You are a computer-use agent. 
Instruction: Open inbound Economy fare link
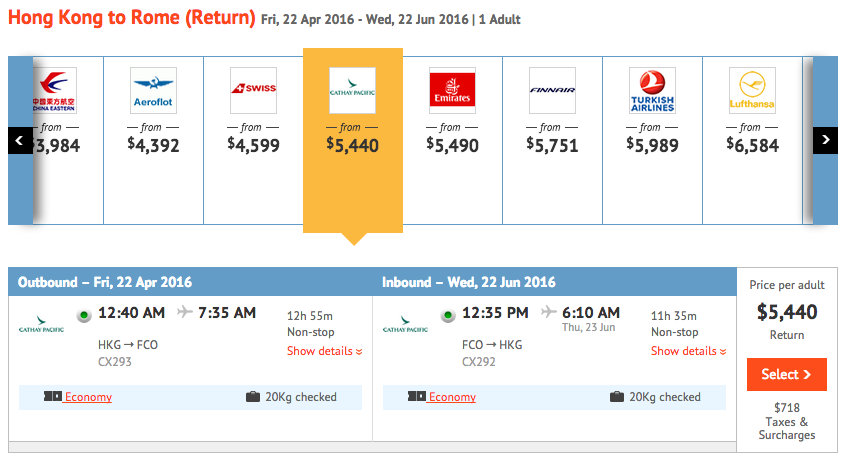(452, 397)
